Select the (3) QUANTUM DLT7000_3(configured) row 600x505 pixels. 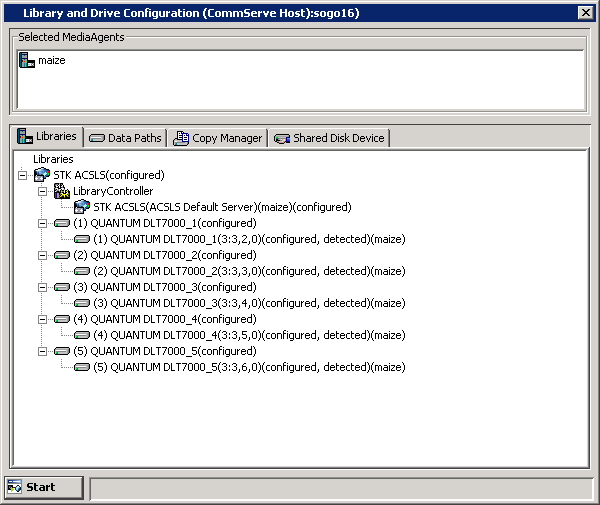coord(165,287)
